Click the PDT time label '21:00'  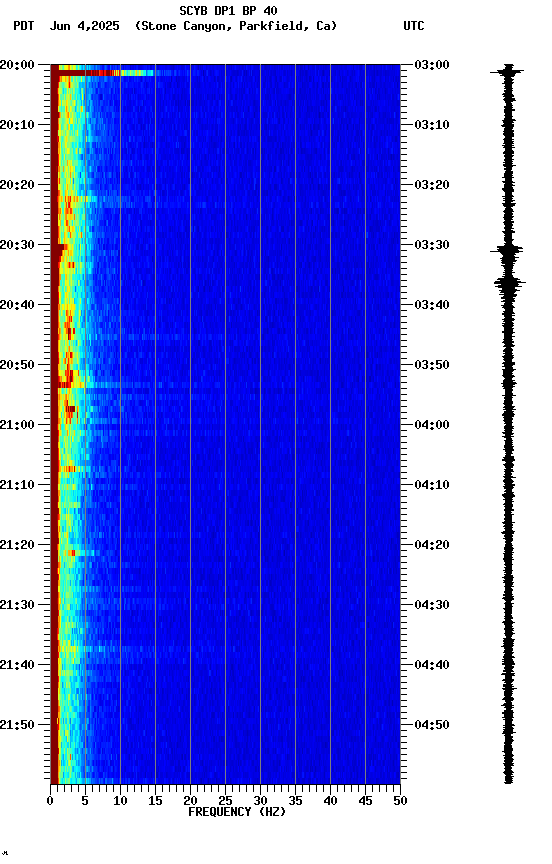(17, 425)
